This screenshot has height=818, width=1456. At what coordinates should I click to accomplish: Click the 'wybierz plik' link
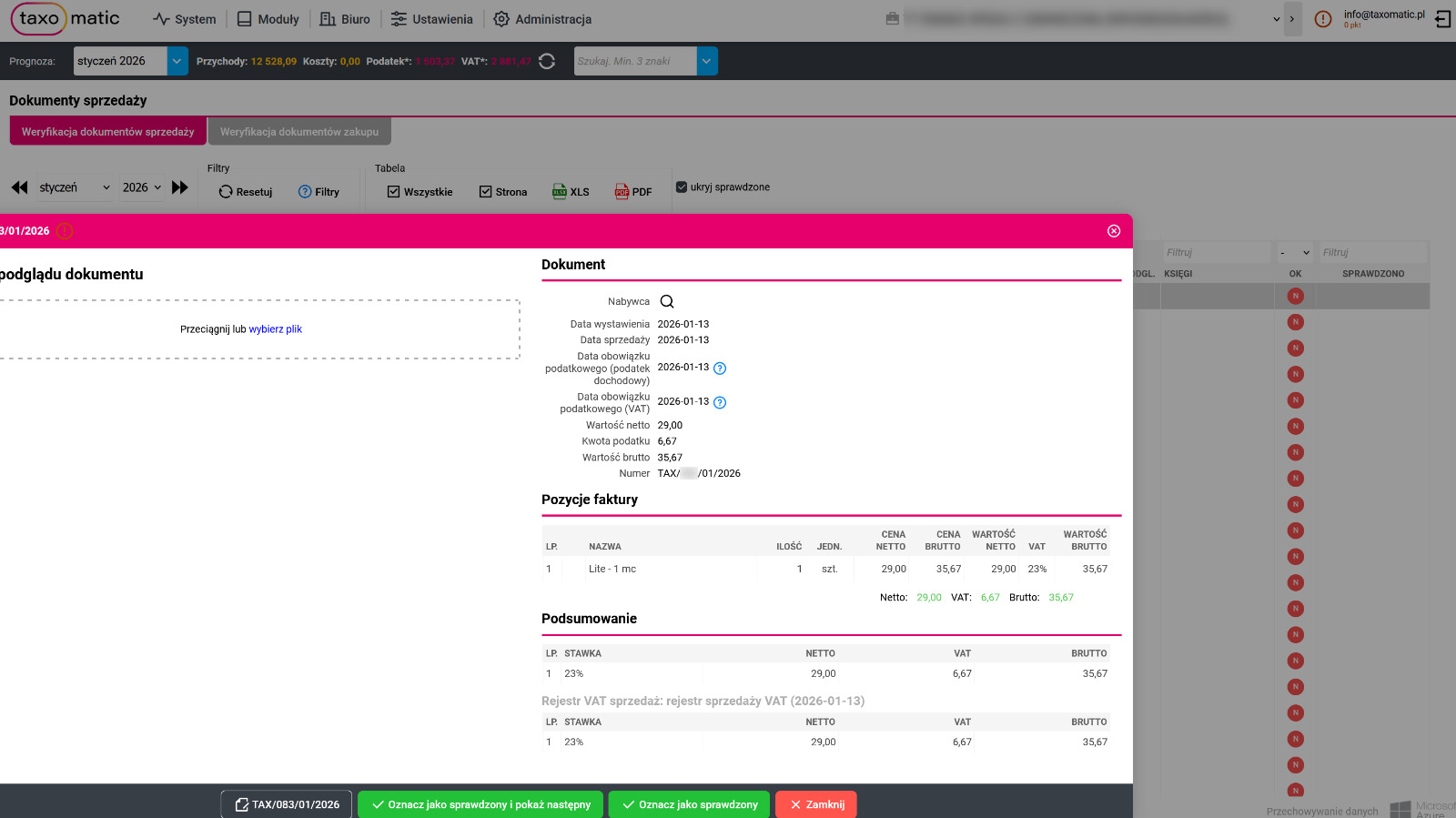[x=276, y=329]
